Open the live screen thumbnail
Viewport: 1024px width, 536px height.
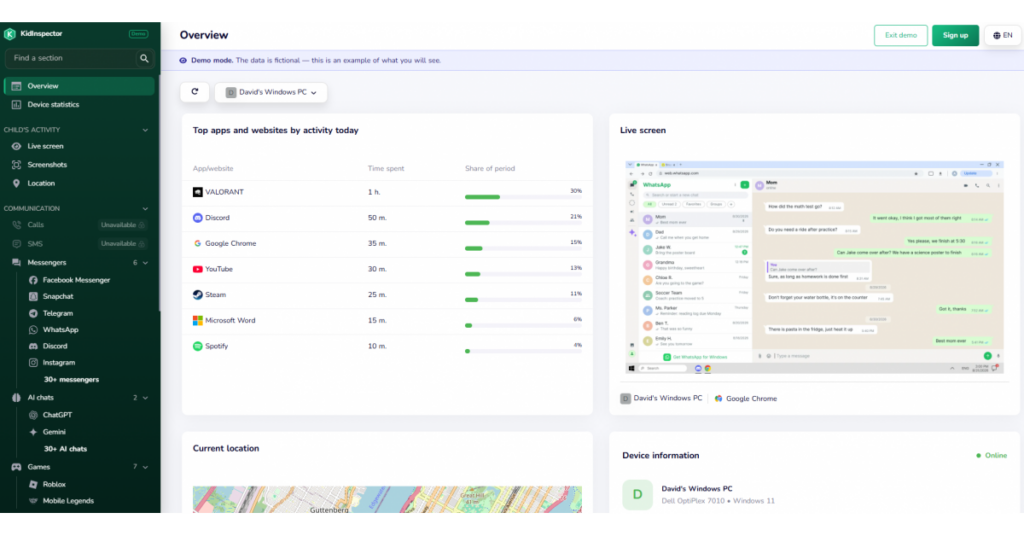(814, 268)
